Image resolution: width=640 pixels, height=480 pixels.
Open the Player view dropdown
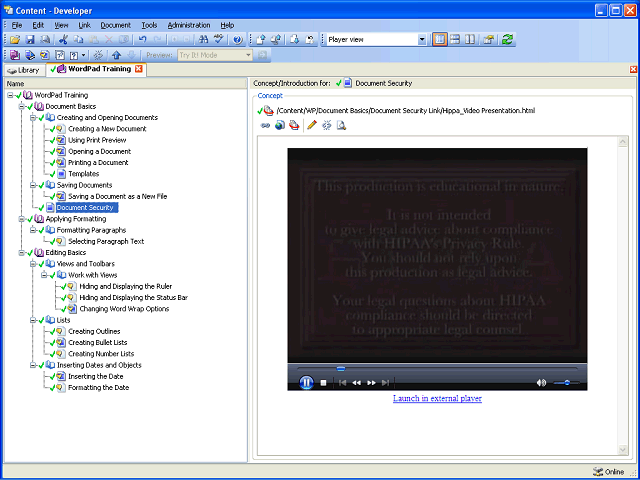421,40
